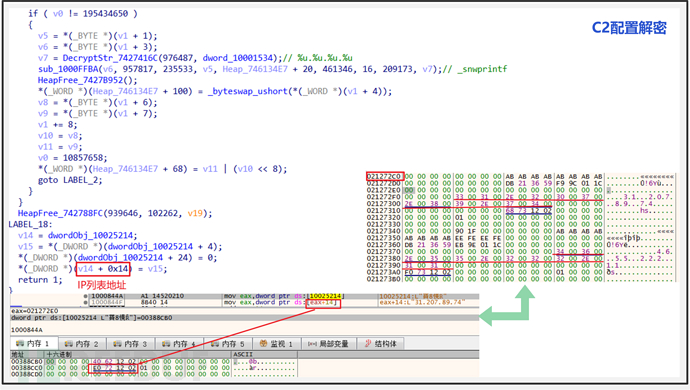Viewport: 690px width, 390px height.
Task: Click the comment eax+14:L"31.207.89.74"
Action: coord(422,302)
